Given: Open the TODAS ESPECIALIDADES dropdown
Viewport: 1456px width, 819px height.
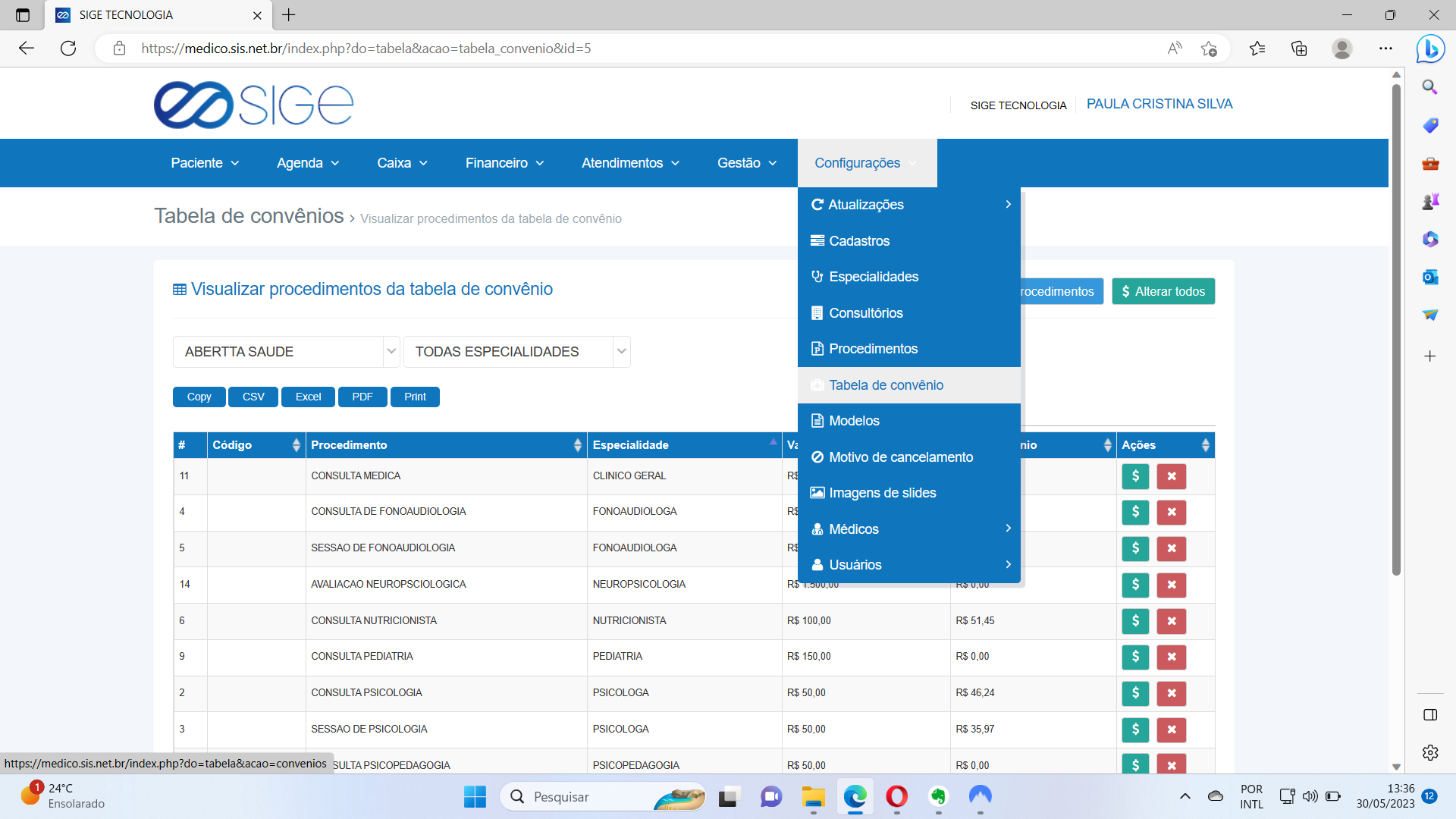Looking at the screenshot, I should click(516, 352).
